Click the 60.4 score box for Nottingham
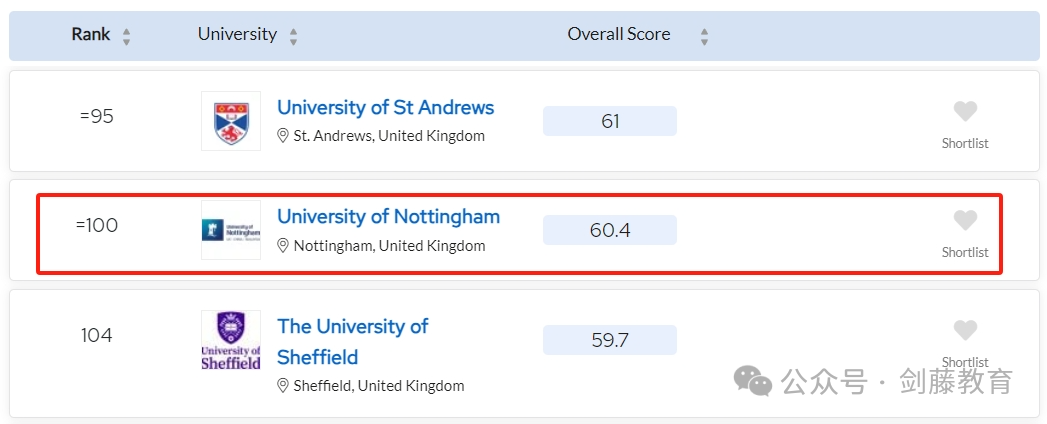This screenshot has width=1047, height=424. pyautogui.click(x=610, y=230)
